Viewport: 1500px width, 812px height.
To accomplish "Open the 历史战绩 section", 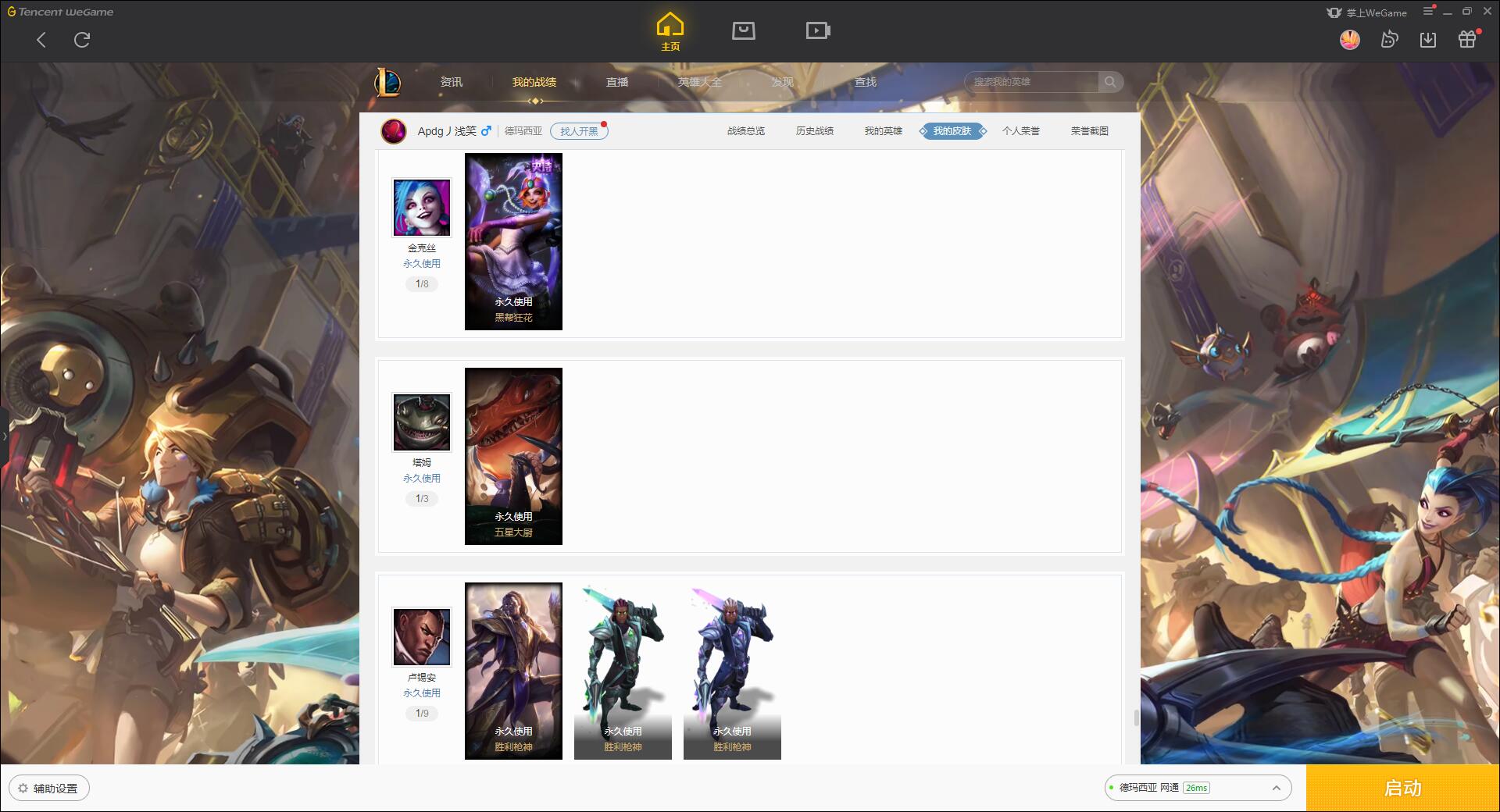I will (815, 131).
